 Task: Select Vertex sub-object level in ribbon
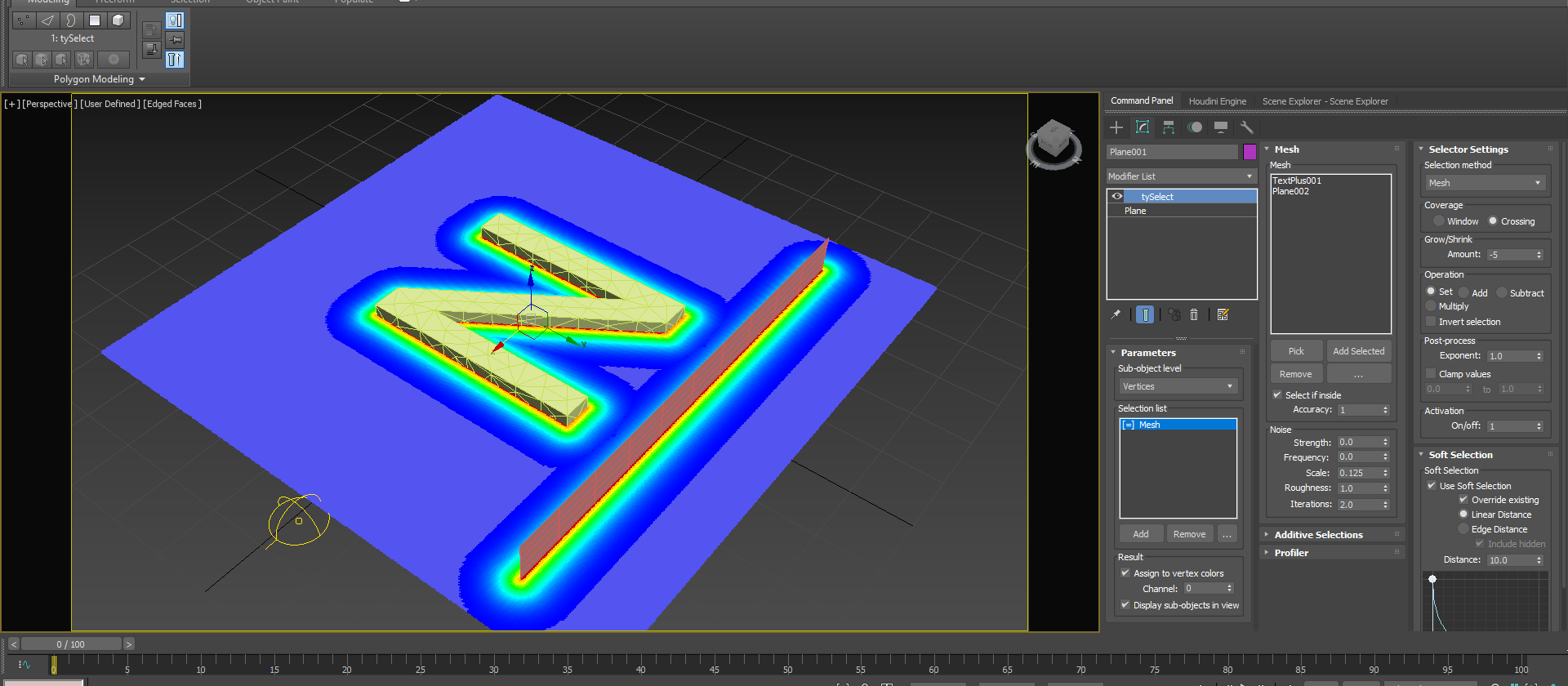coord(24,20)
